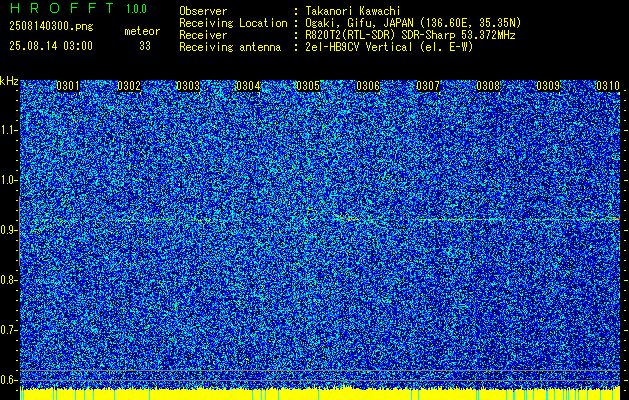The width and height of the screenshot is (629, 400).
Task: Click the timestamp 25.08.14 03:00
Action: pyautogui.click(x=51, y=46)
